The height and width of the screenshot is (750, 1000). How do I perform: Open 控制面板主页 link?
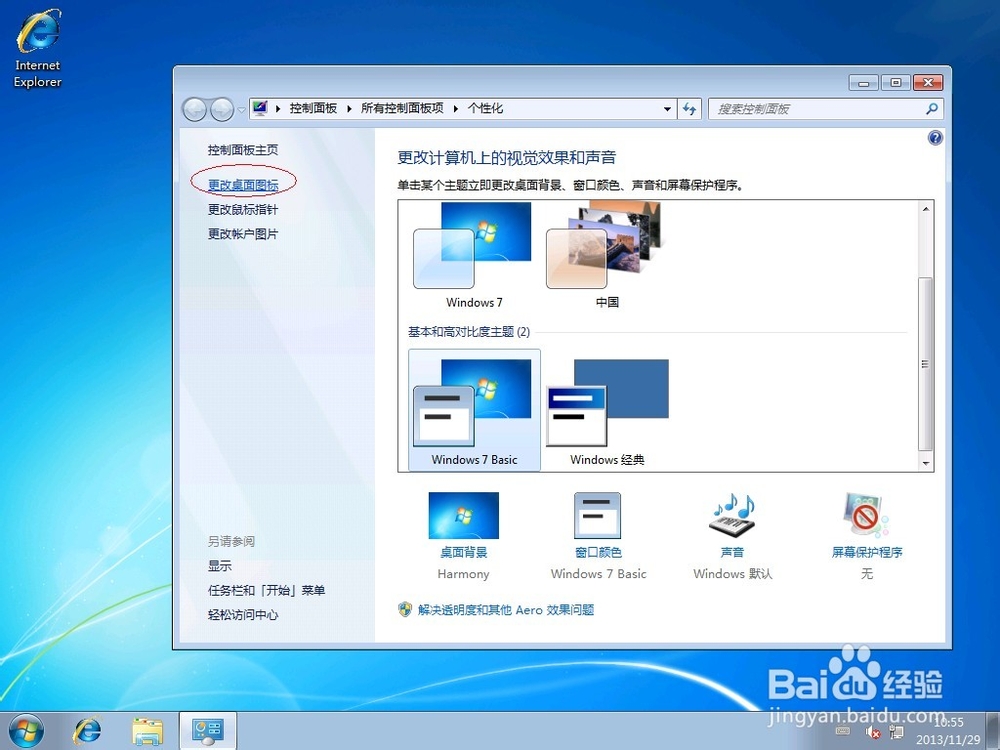pyautogui.click(x=243, y=150)
